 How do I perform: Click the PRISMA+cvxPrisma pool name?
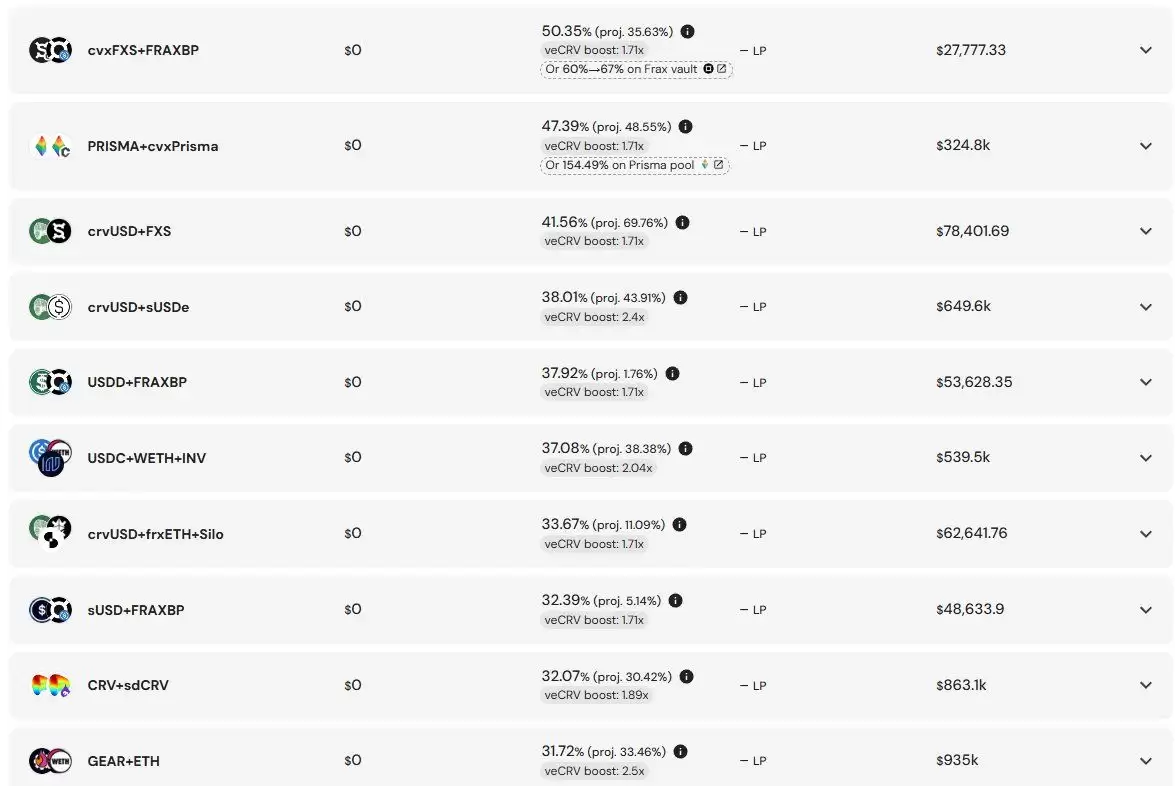point(152,146)
